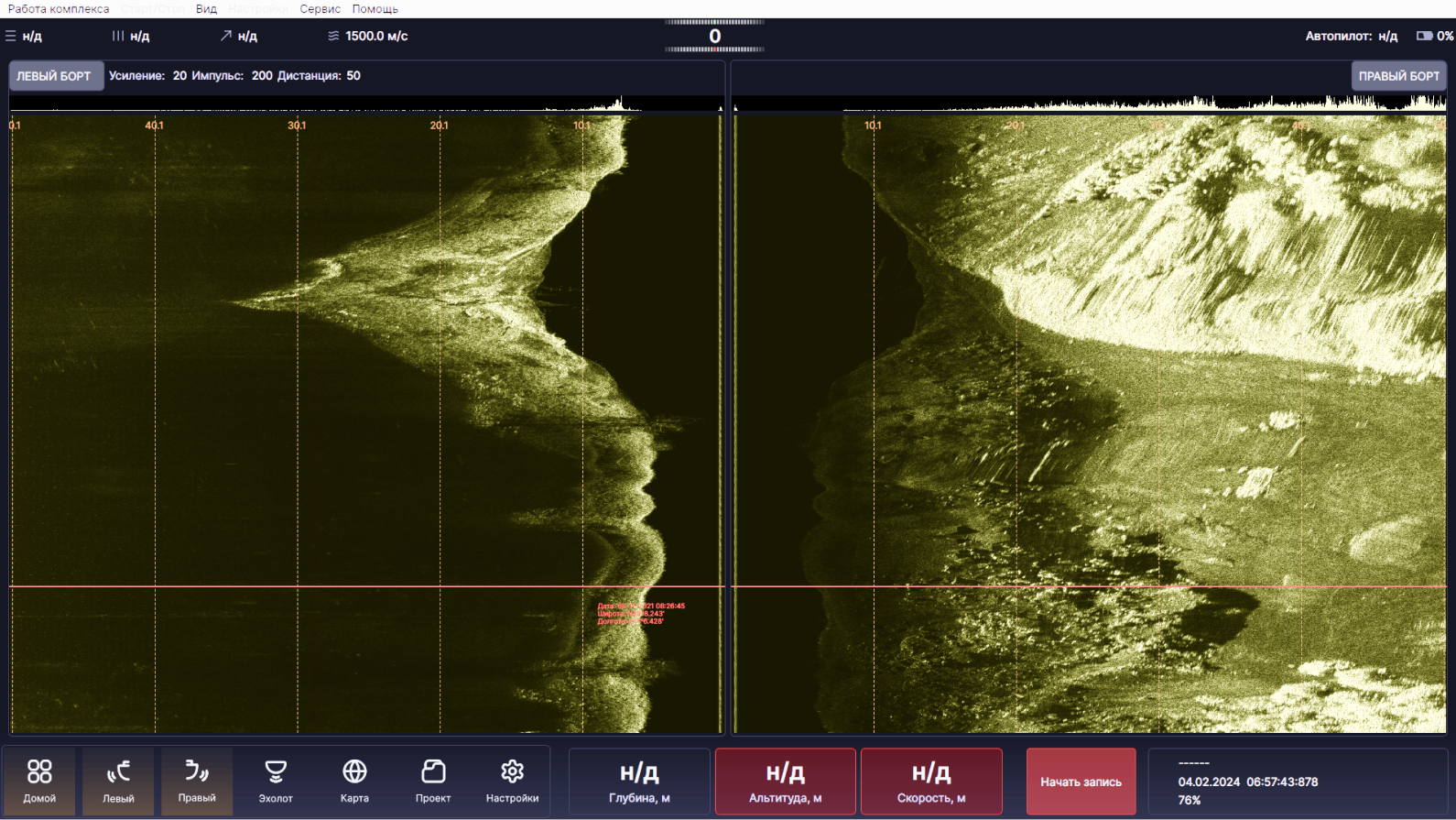The height and width of the screenshot is (820, 1456).
Task: Open the Проект project panel
Action: 433,782
